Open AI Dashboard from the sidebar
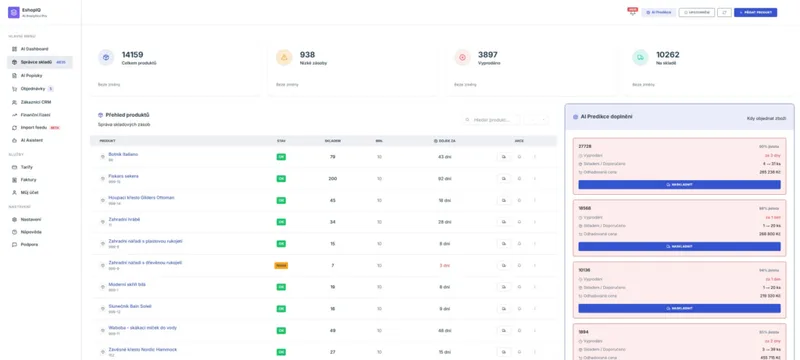The width and height of the screenshot is (800, 360). coord(35,49)
